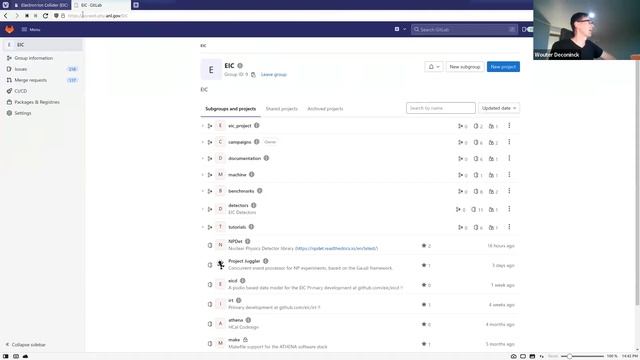Switch to Archived projects tab

tap(325, 109)
